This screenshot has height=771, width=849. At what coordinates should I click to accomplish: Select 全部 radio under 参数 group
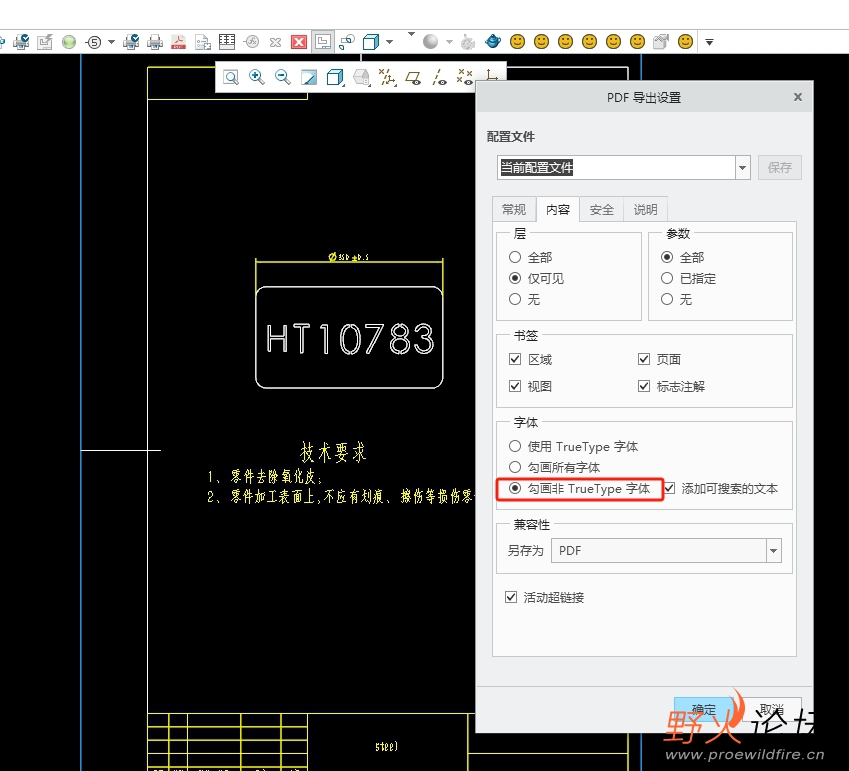click(x=667, y=257)
